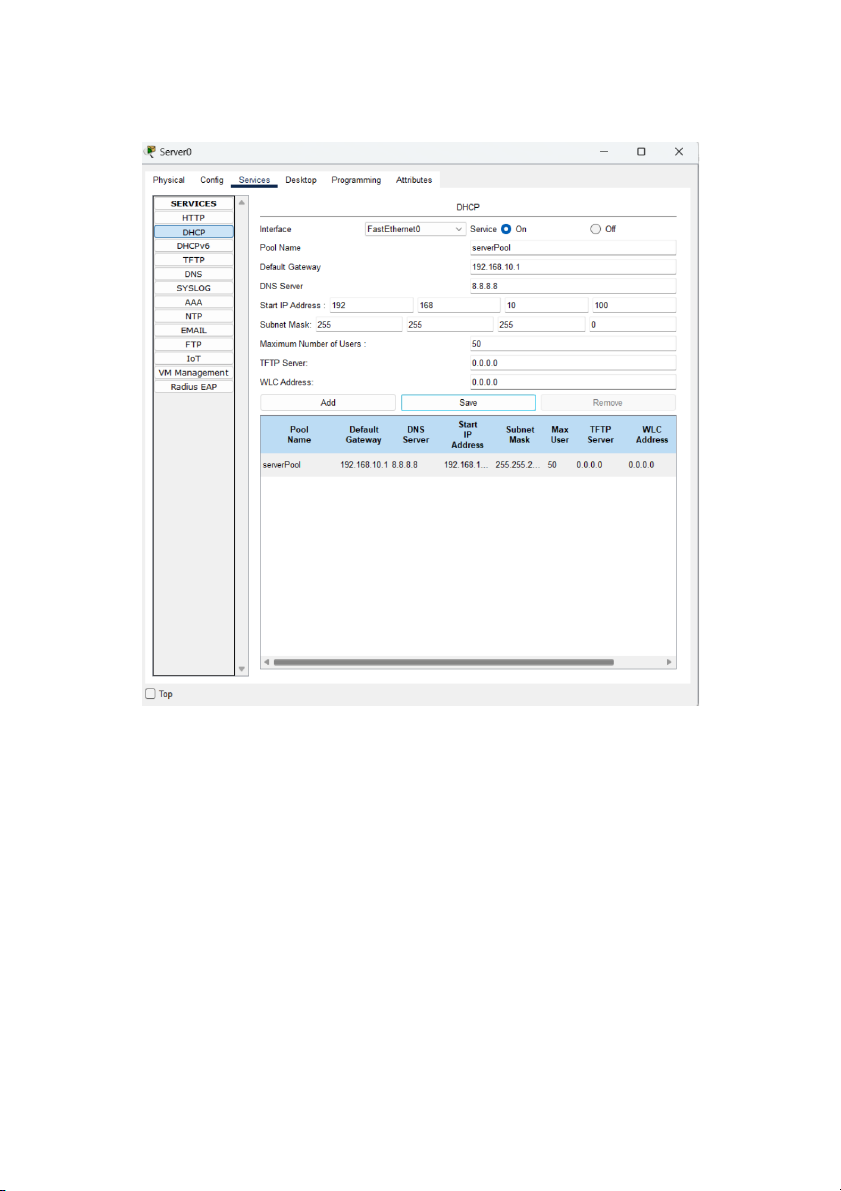Open the NTP service

click(x=194, y=316)
